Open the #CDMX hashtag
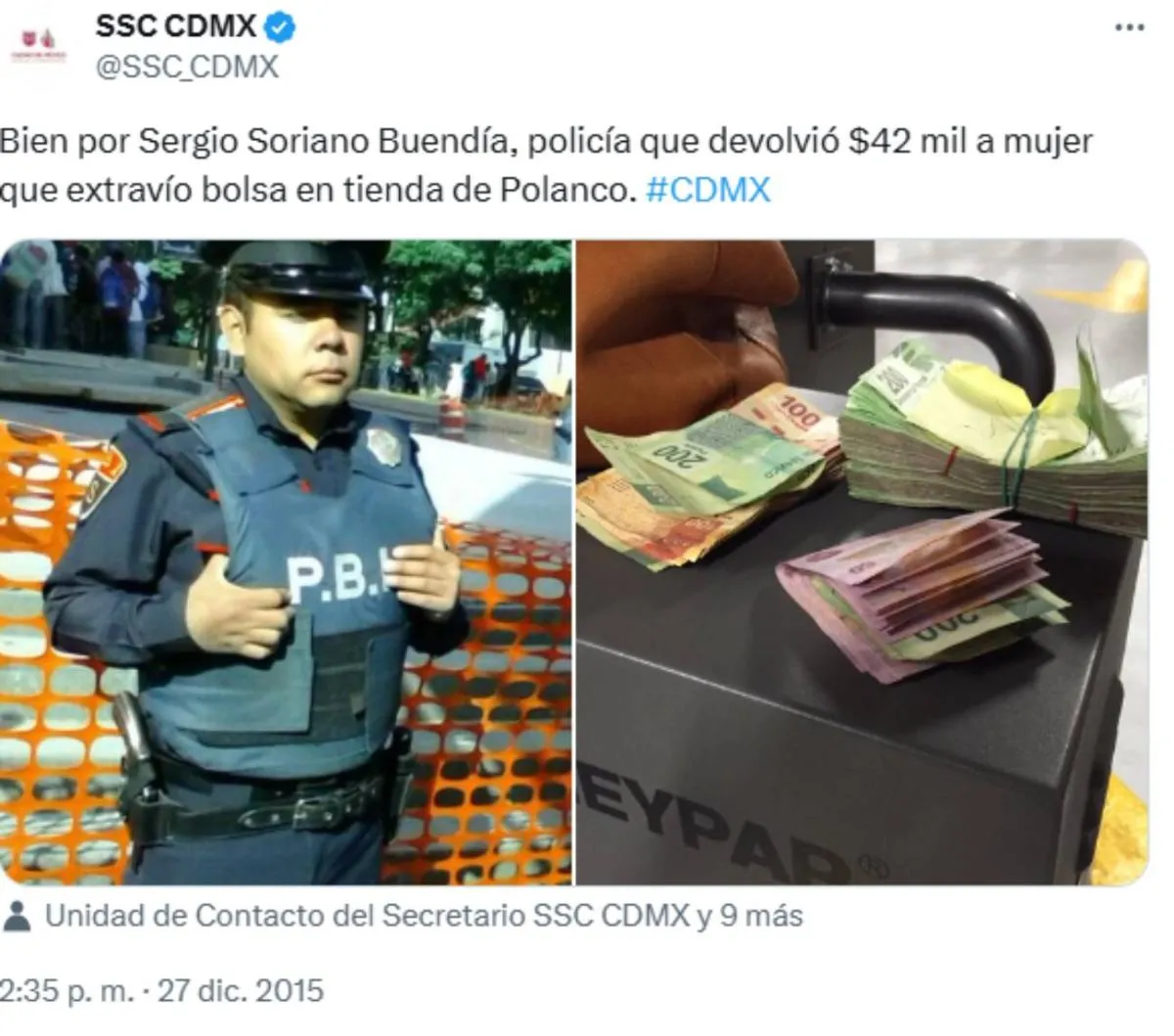 [708, 189]
